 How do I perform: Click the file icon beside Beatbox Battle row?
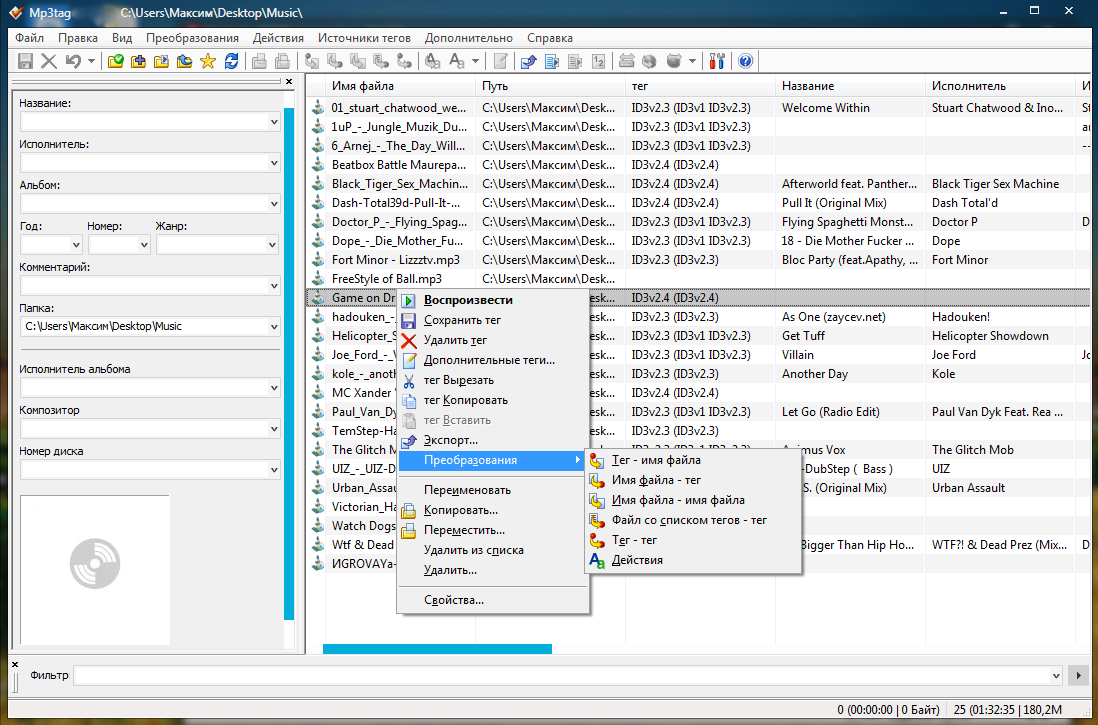(x=317, y=165)
